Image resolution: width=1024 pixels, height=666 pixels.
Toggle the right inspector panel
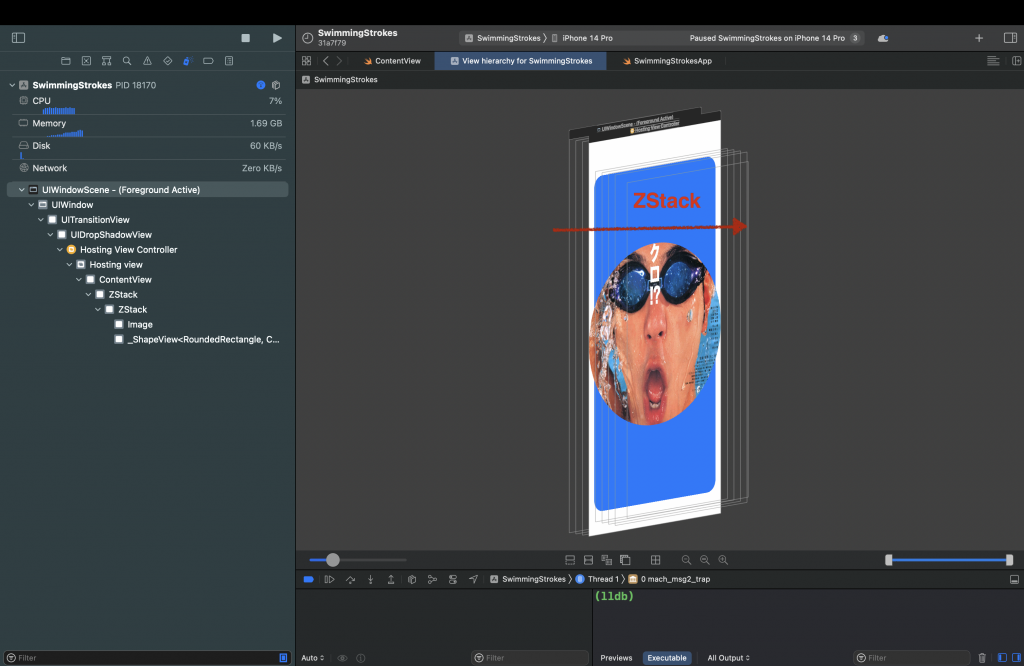pos(1010,38)
